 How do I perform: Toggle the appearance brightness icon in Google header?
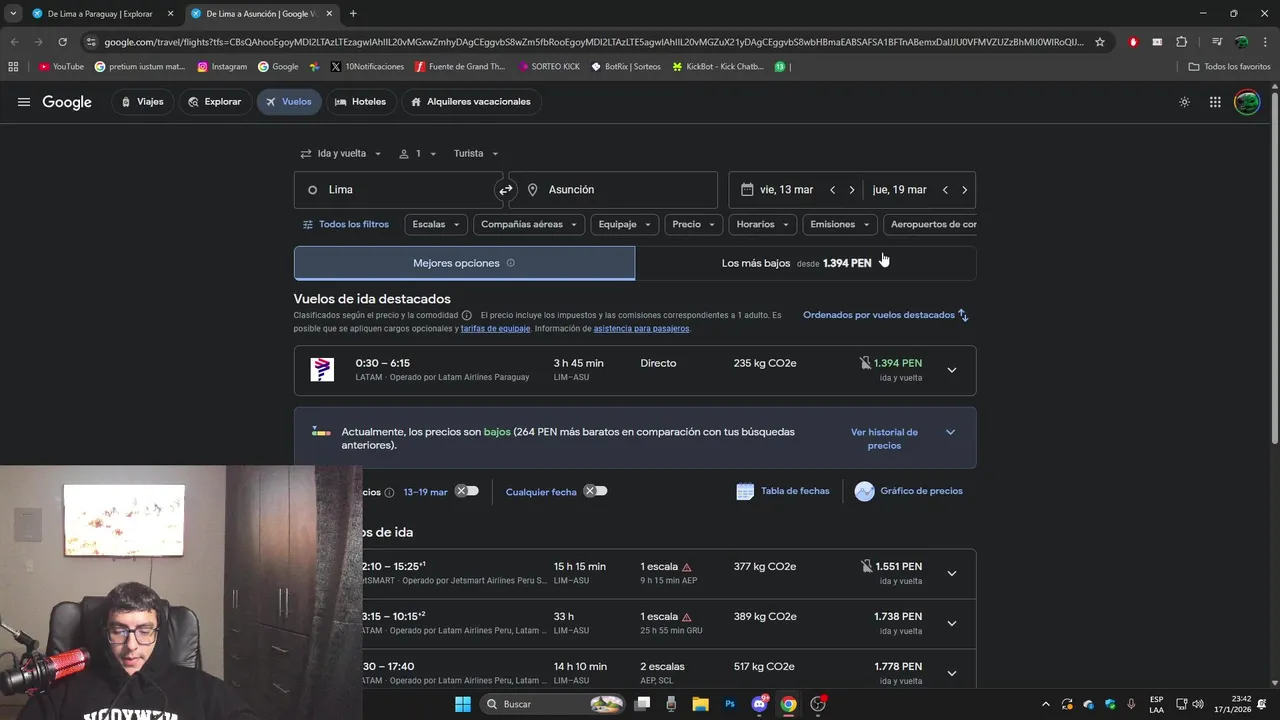pyautogui.click(x=1184, y=102)
